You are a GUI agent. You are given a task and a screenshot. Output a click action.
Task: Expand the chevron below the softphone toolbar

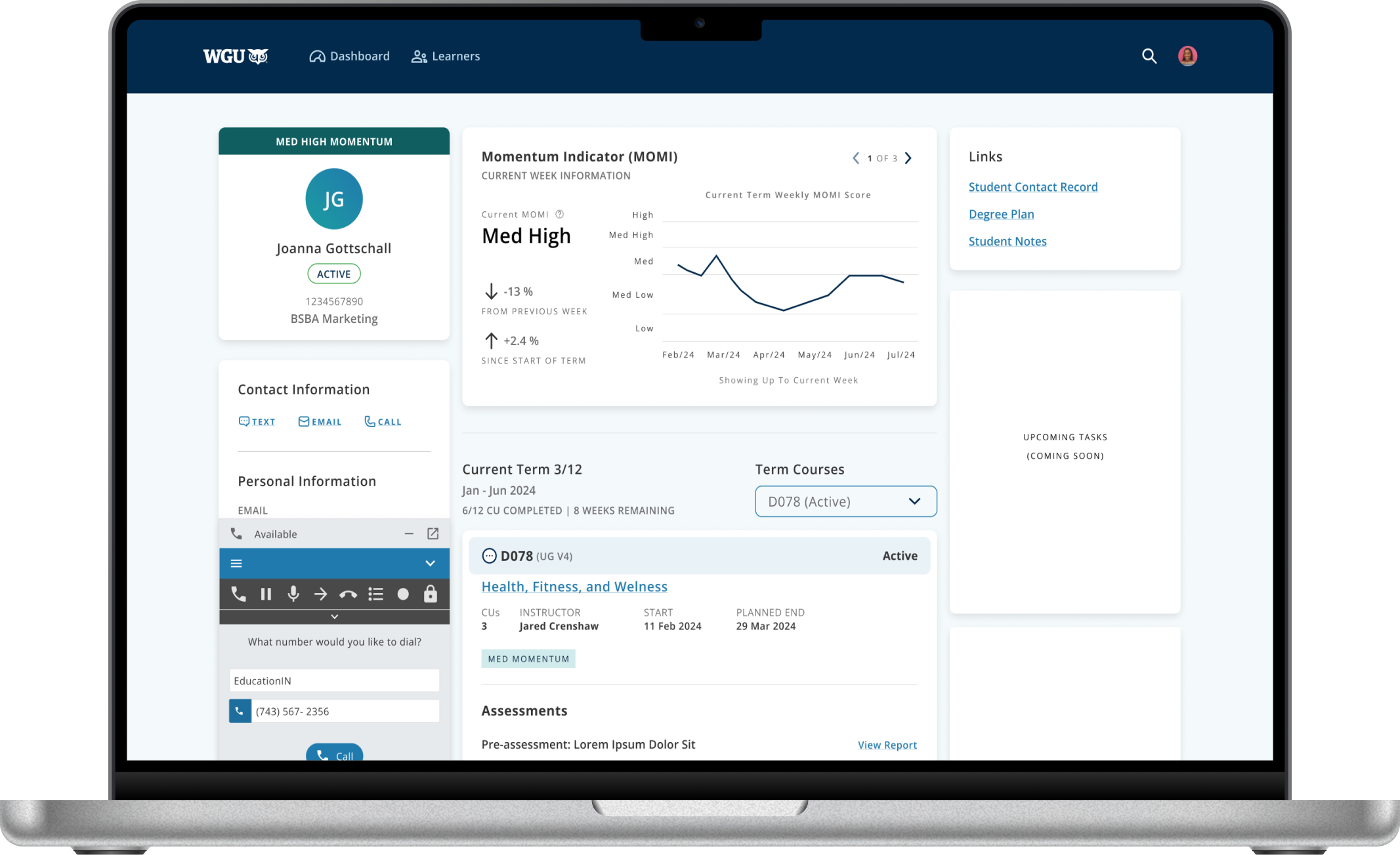tap(334, 617)
